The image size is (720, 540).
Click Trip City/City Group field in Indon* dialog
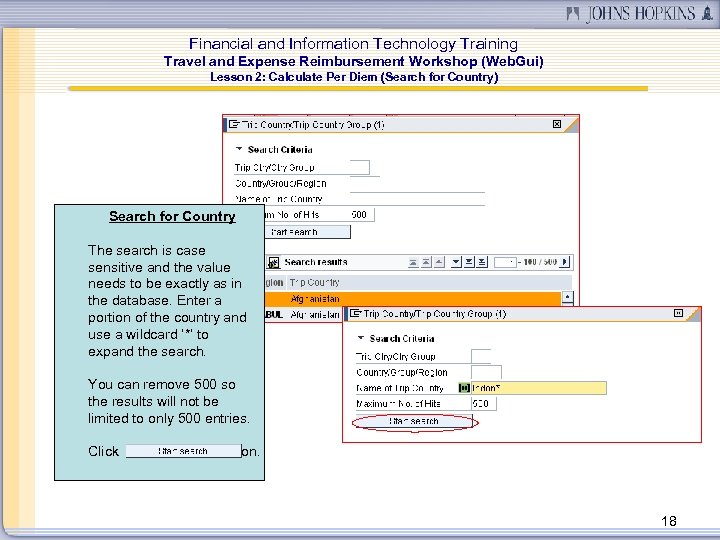point(481,356)
